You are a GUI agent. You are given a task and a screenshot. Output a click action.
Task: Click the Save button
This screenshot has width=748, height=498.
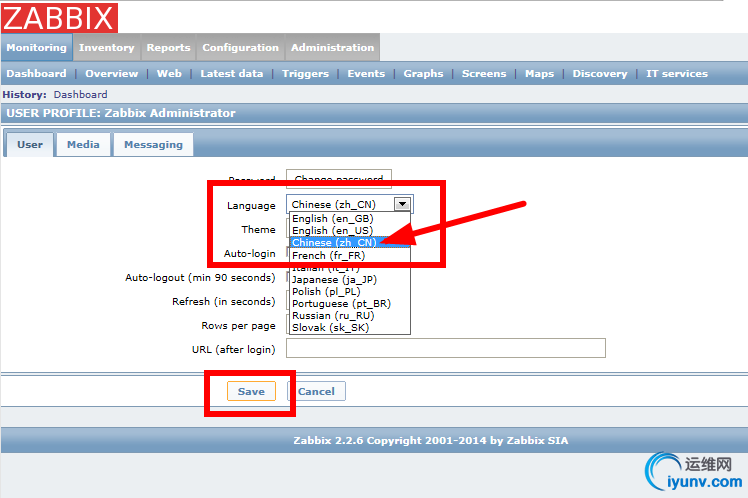pos(251,391)
